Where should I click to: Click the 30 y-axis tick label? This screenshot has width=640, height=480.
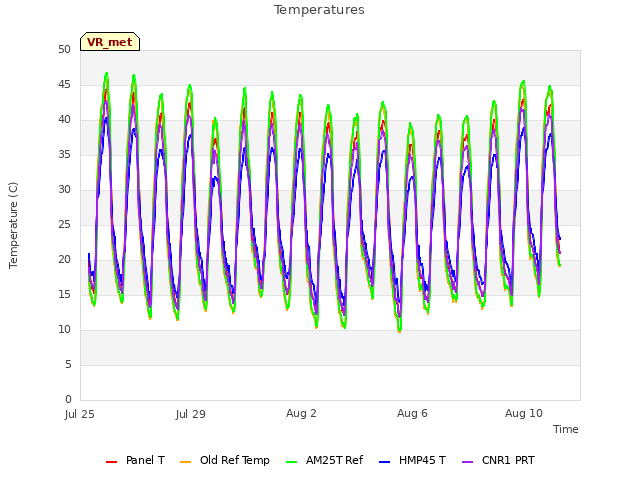pyautogui.click(x=64, y=190)
